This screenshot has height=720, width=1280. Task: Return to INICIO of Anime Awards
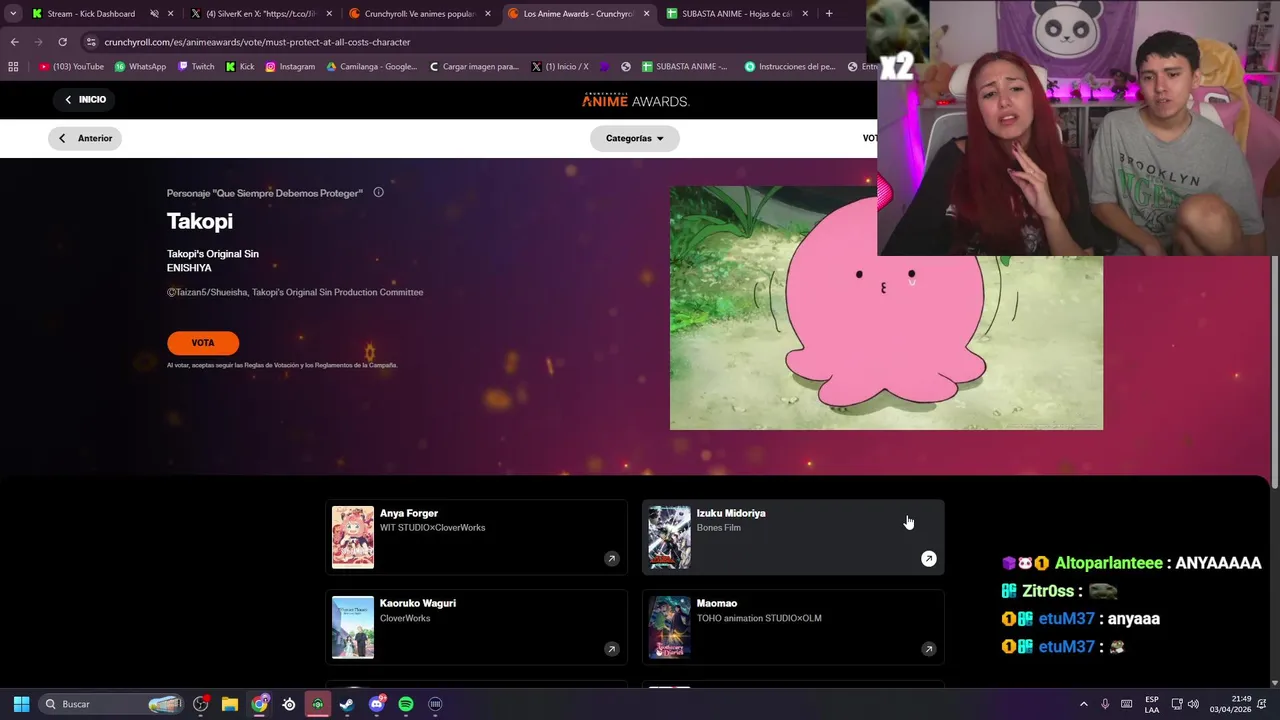click(85, 99)
